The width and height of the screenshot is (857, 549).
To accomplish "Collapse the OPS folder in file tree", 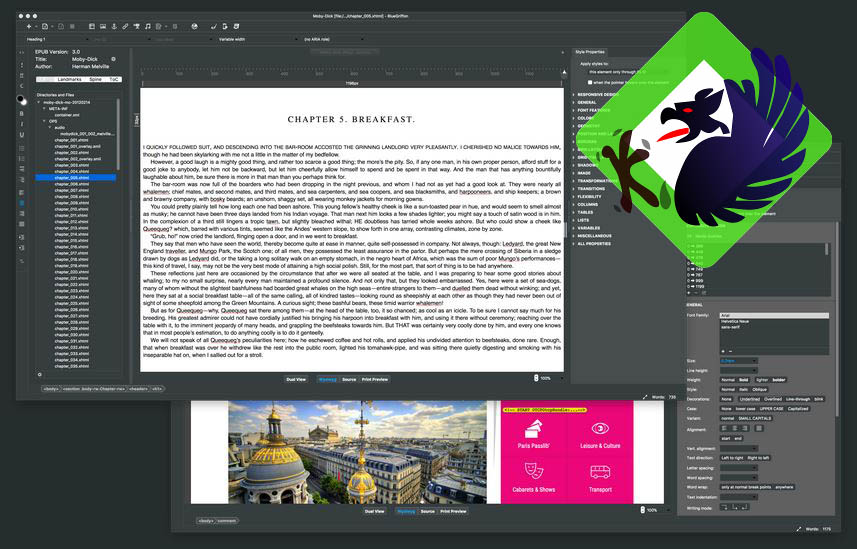I will (44, 121).
